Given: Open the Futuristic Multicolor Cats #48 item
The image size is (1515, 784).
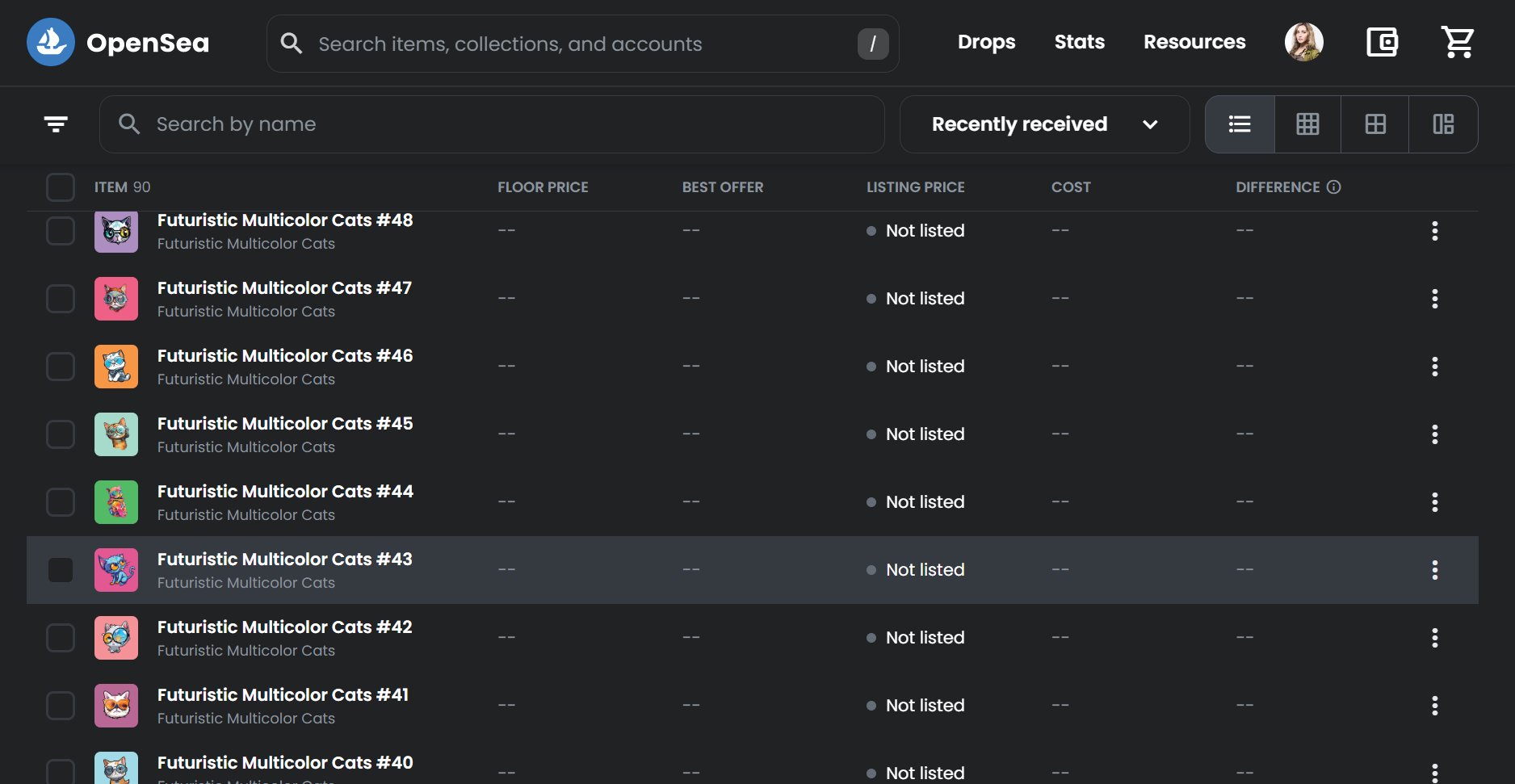Looking at the screenshot, I should tap(285, 220).
